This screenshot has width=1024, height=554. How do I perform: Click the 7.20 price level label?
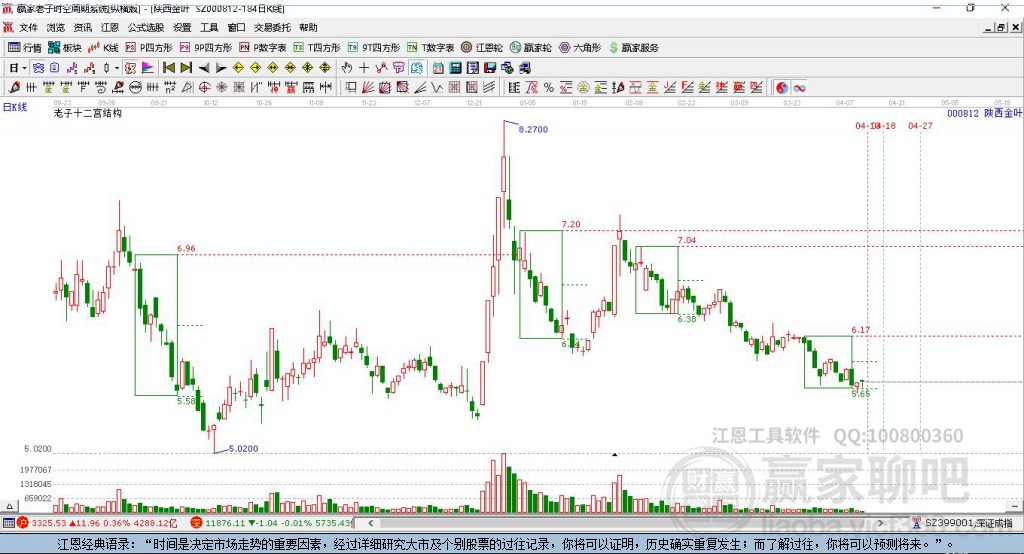pos(571,224)
